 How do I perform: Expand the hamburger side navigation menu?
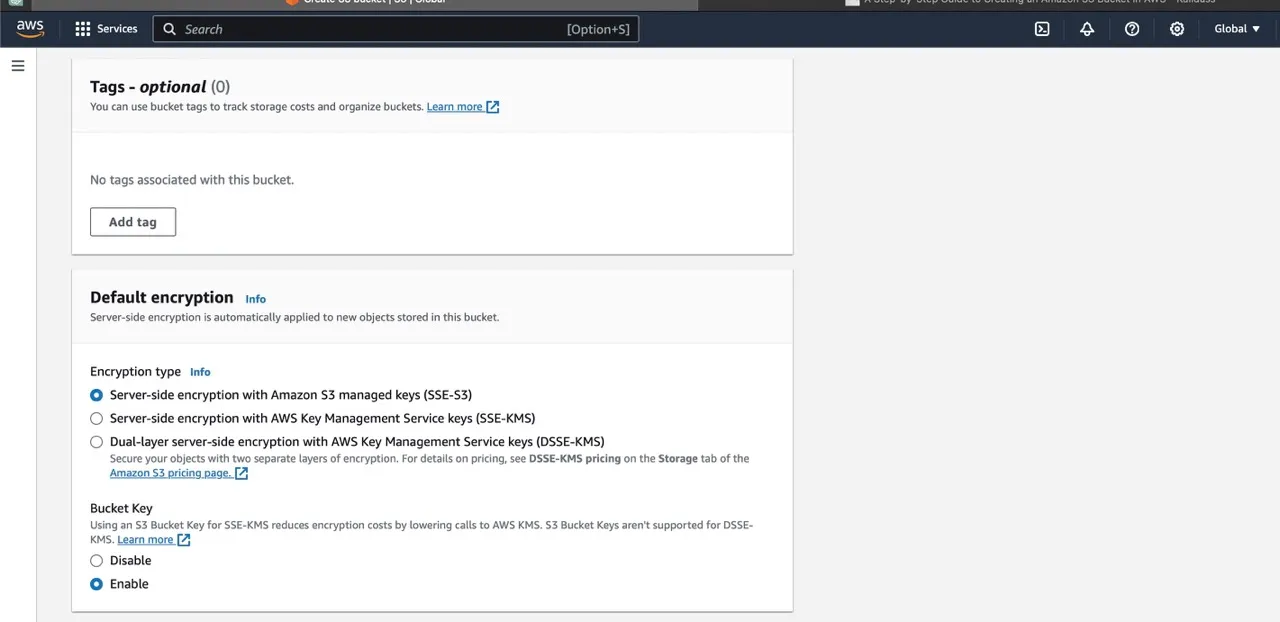tap(17, 66)
